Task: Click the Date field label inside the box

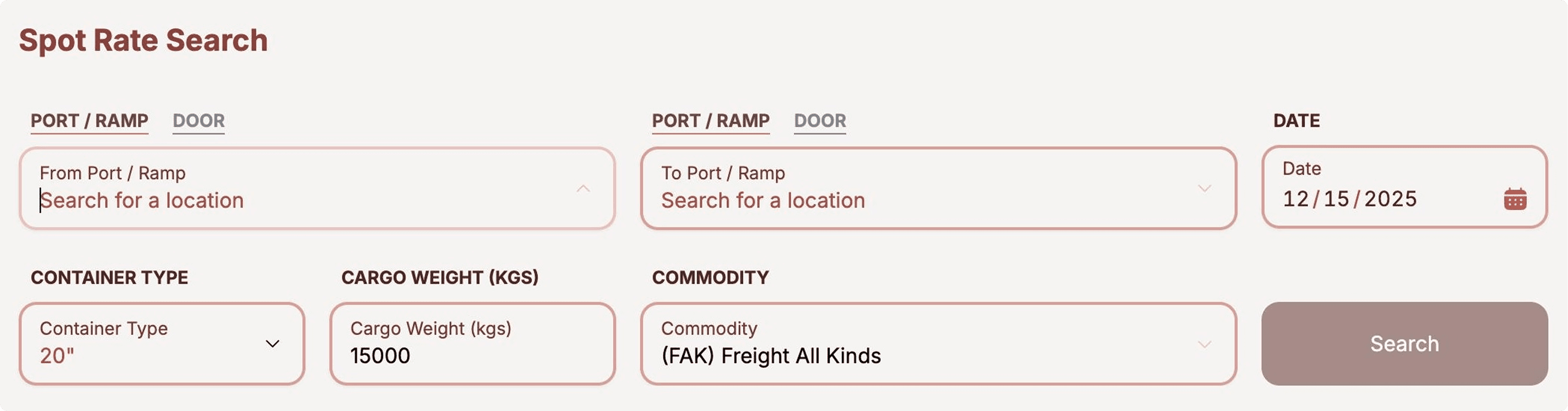Action: (x=1302, y=169)
